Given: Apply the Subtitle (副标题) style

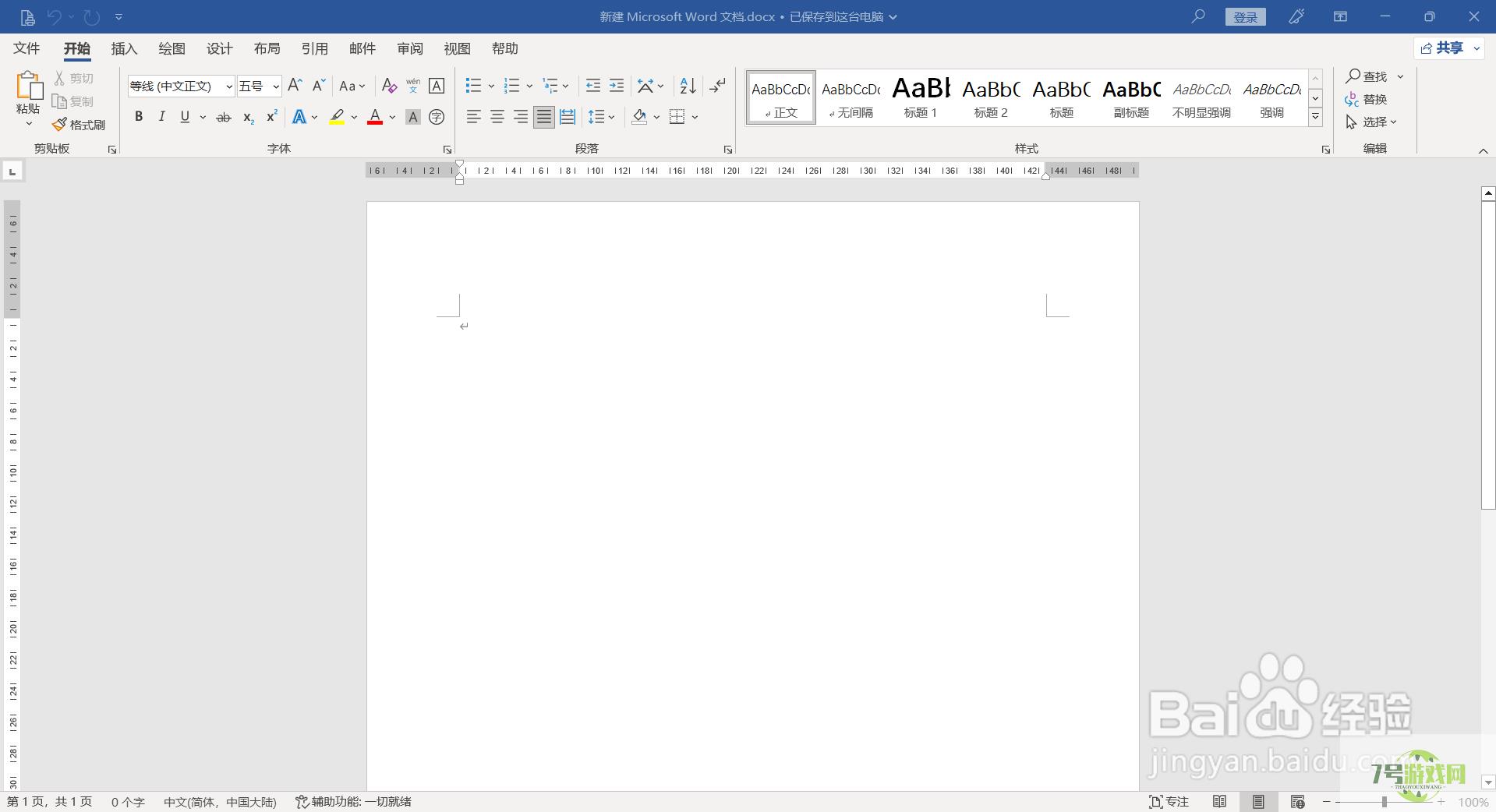Looking at the screenshot, I should [x=1131, y=98].
